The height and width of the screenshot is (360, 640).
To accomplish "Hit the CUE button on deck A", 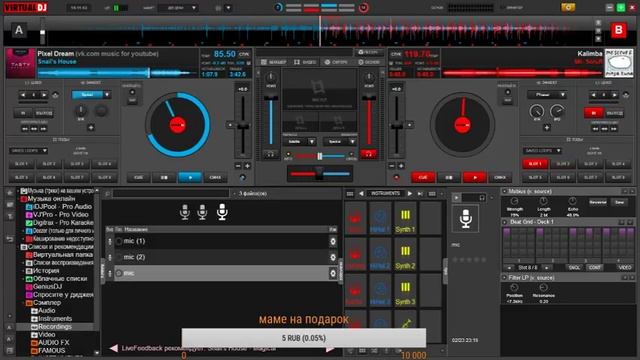I will [138, 178].
